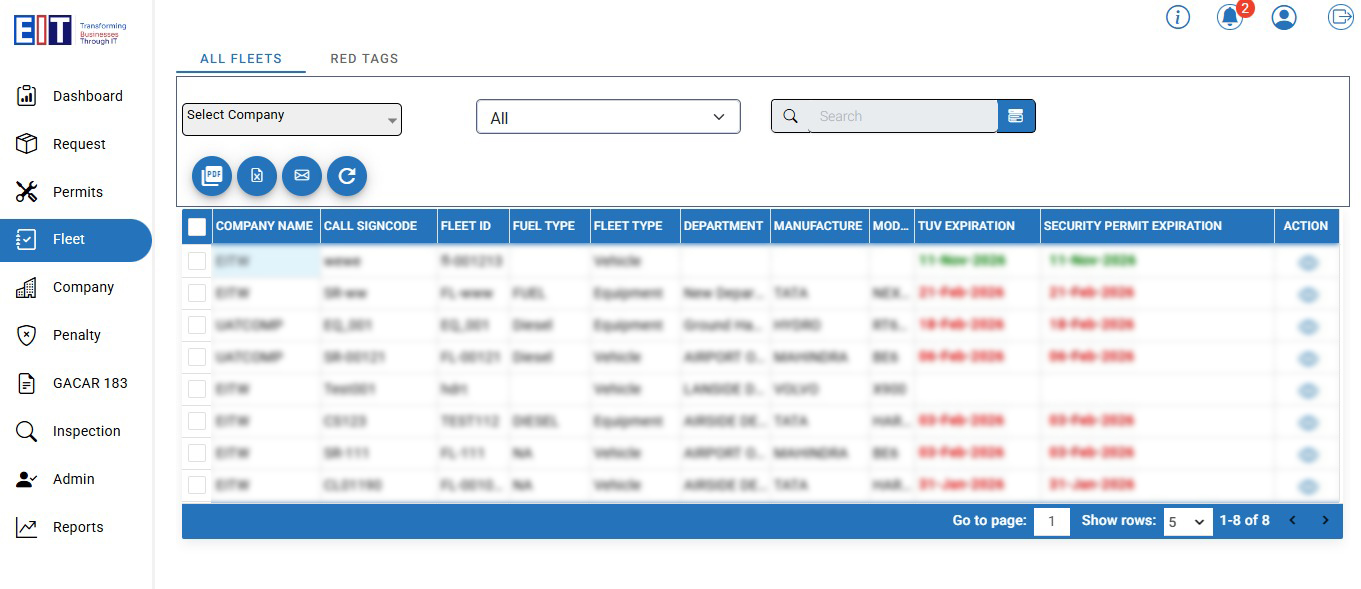The height and width of the screenshot is (589, 1361).
Task: Tick the checkbox for the EQ_001 row
Action: tap(197, 325)
